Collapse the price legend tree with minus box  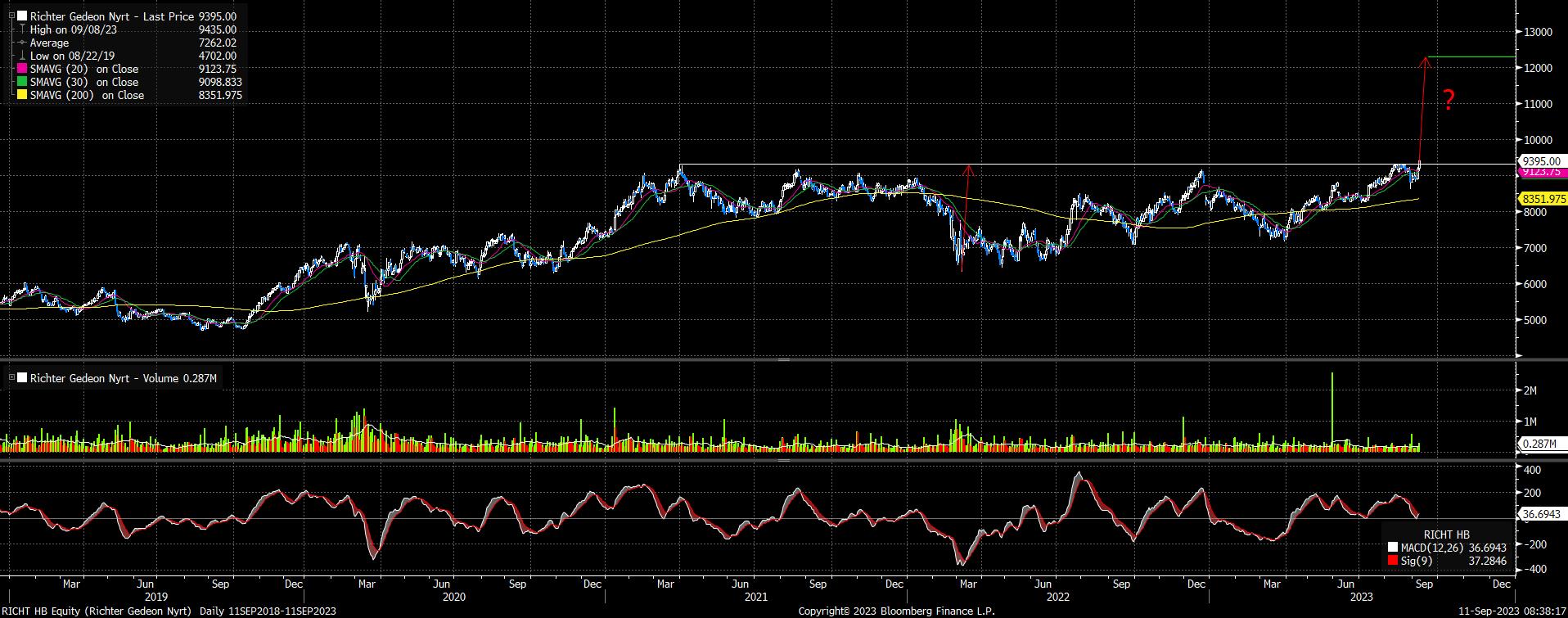(11, 16)
